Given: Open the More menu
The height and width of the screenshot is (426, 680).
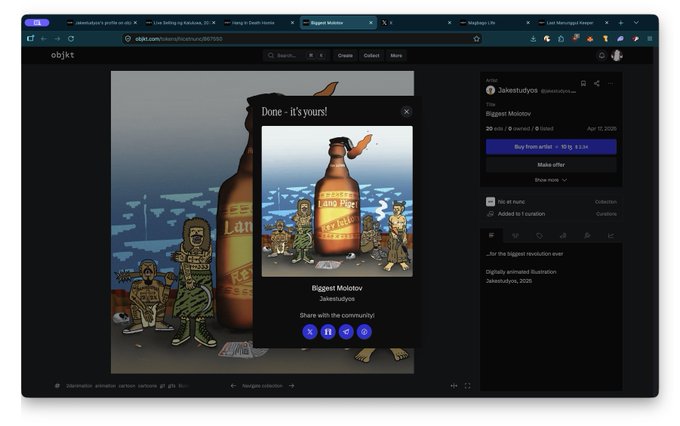Looking at the screenshot, I should pos(396,56).
